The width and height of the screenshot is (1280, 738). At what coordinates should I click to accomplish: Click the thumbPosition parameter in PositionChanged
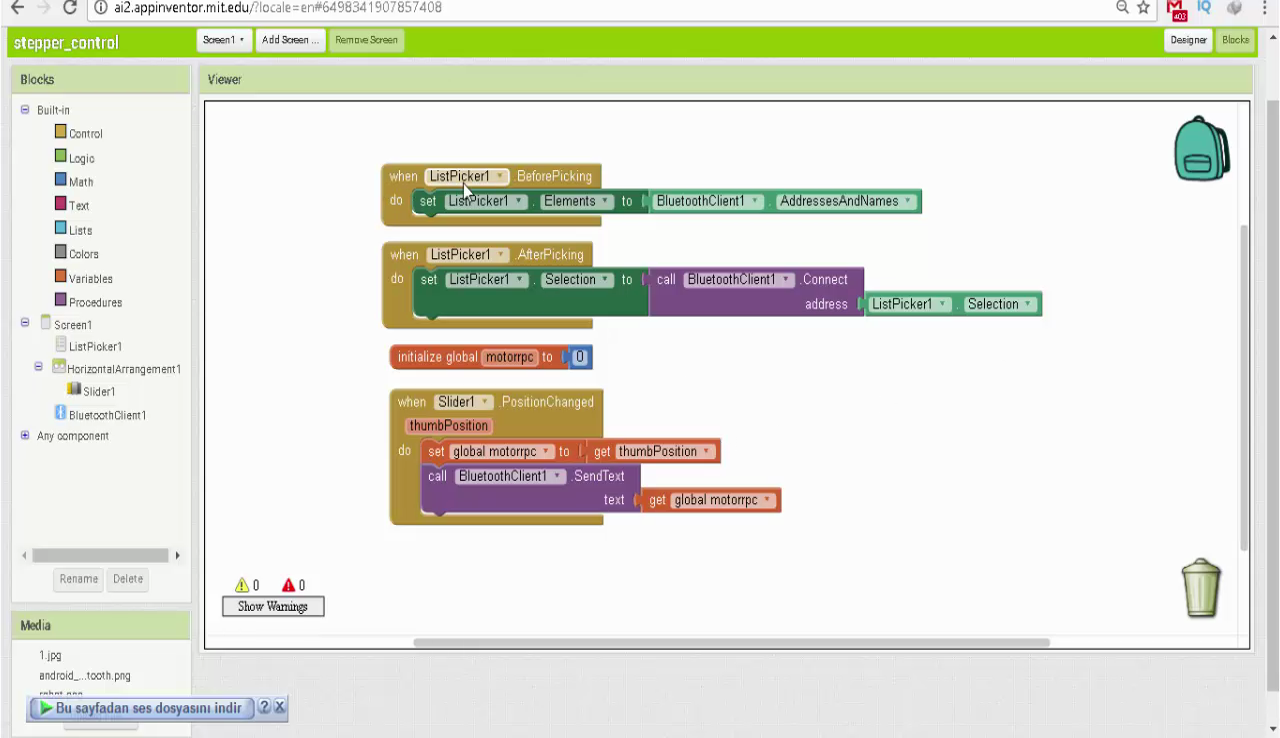pos(449,426)
